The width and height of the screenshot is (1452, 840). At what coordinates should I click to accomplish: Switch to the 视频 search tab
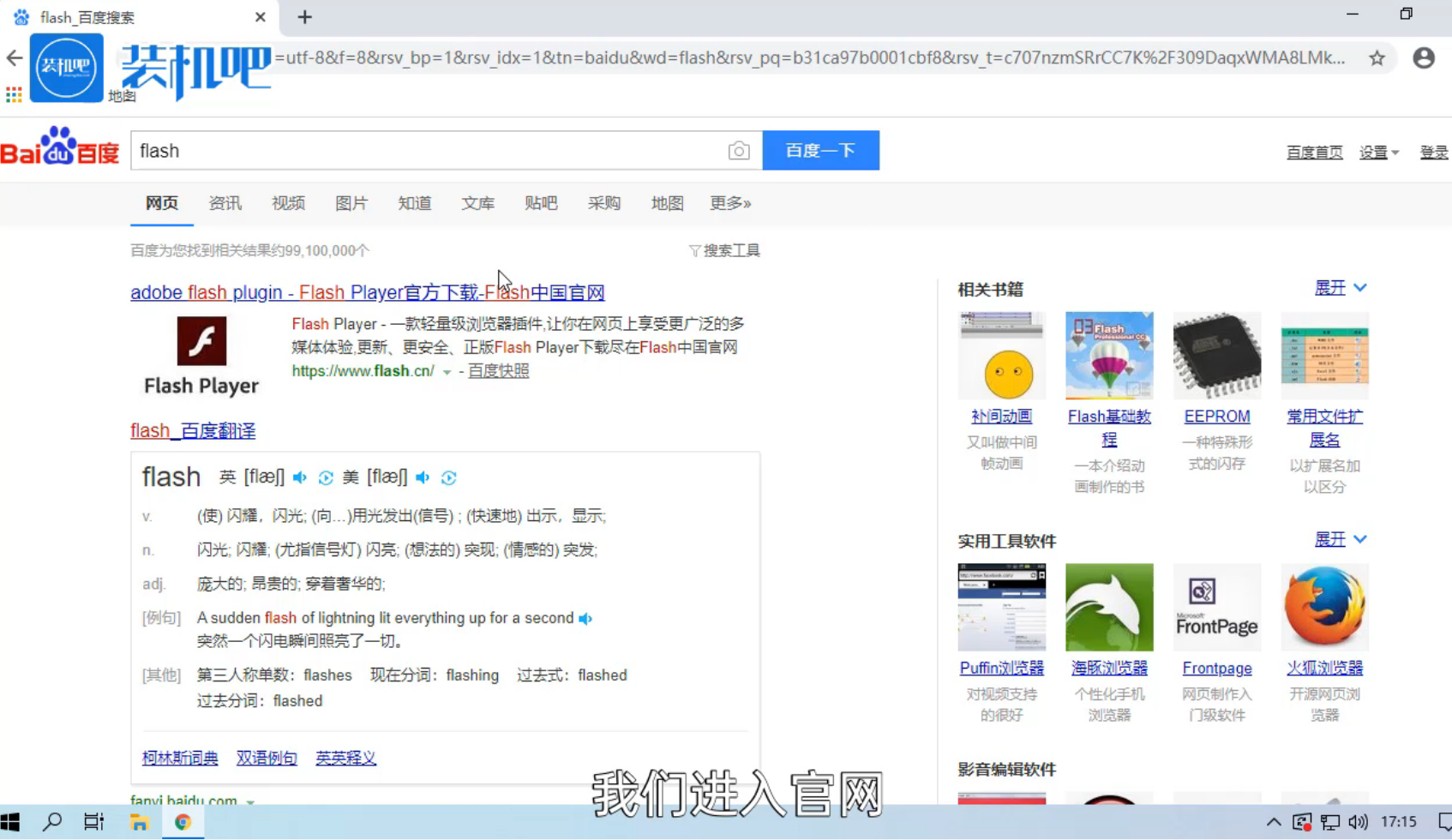tap(288, 203)
